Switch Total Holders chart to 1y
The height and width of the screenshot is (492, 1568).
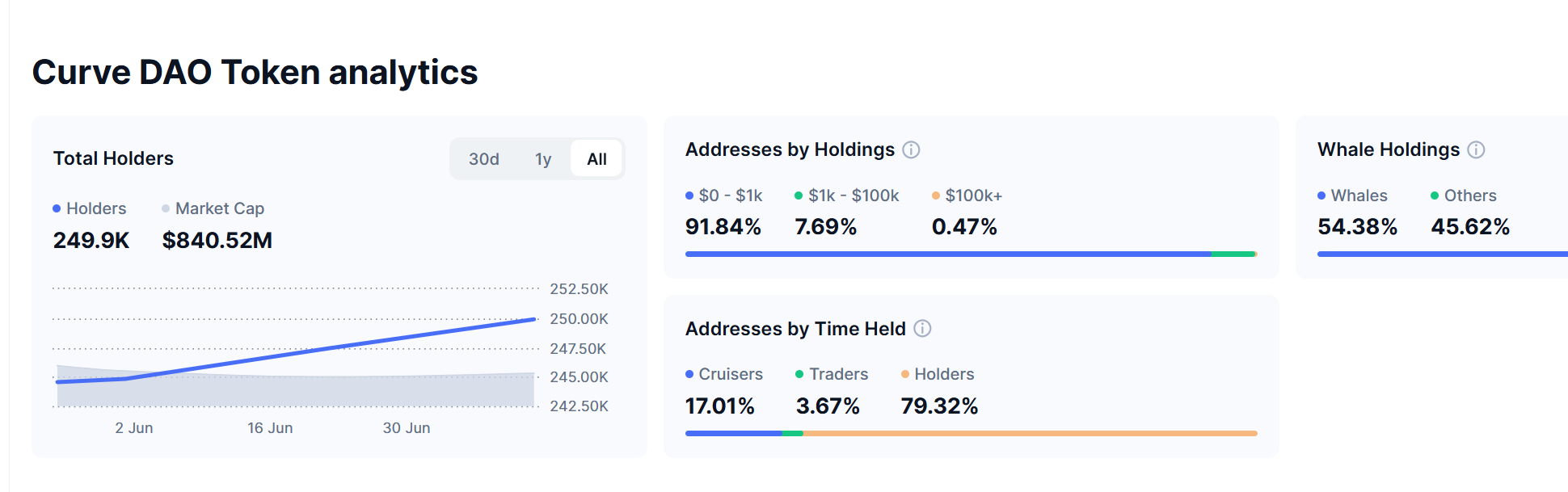543,159
